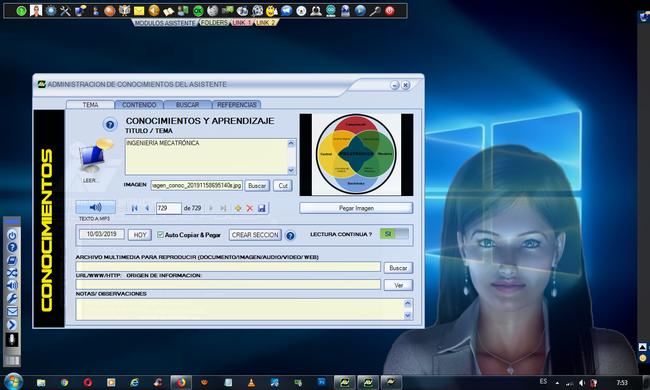Click the red X delete record icon
The height and width of the screenshot is (390, 650).
pyautogui.click(x=250, y=208)
